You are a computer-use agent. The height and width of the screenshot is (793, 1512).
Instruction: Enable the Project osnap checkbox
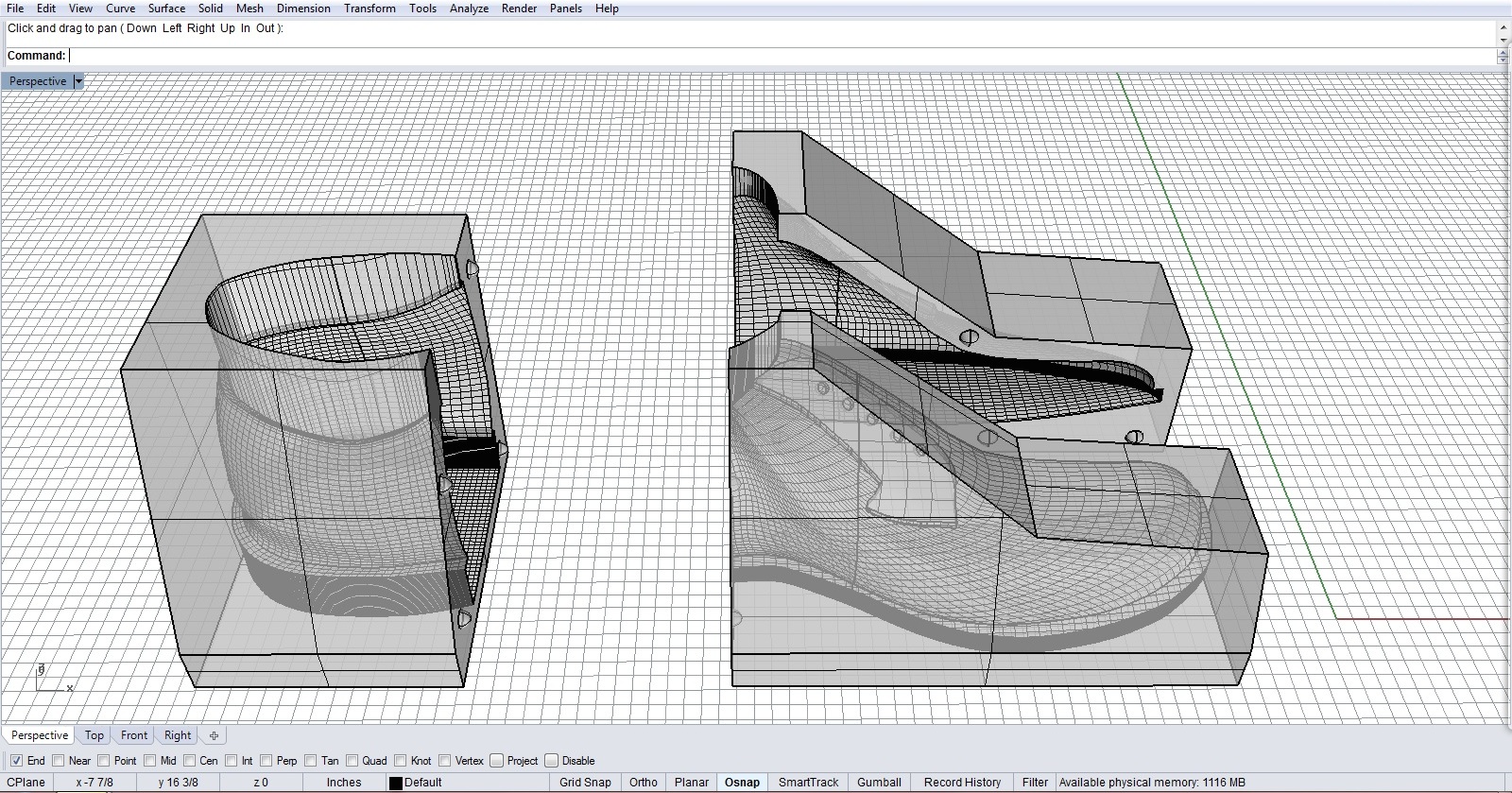[x=497, y=761]
